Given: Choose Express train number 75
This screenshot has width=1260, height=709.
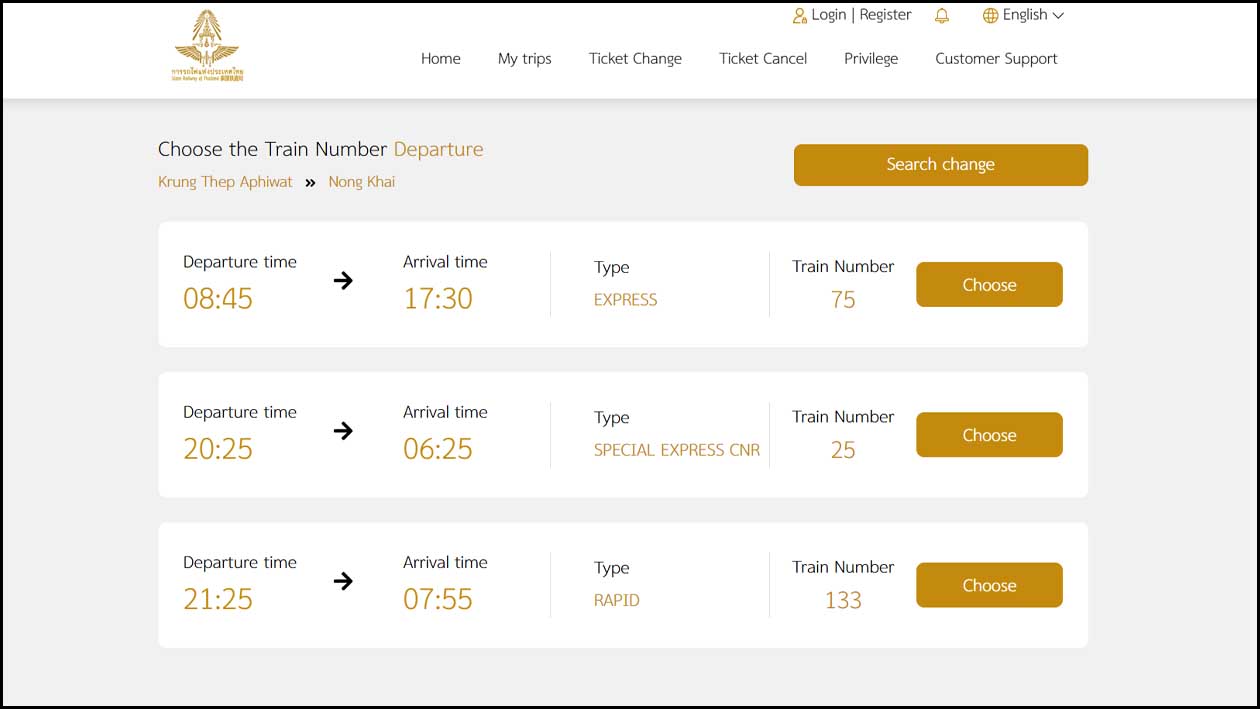Looking at the screenshot, I should coord(989,285).
